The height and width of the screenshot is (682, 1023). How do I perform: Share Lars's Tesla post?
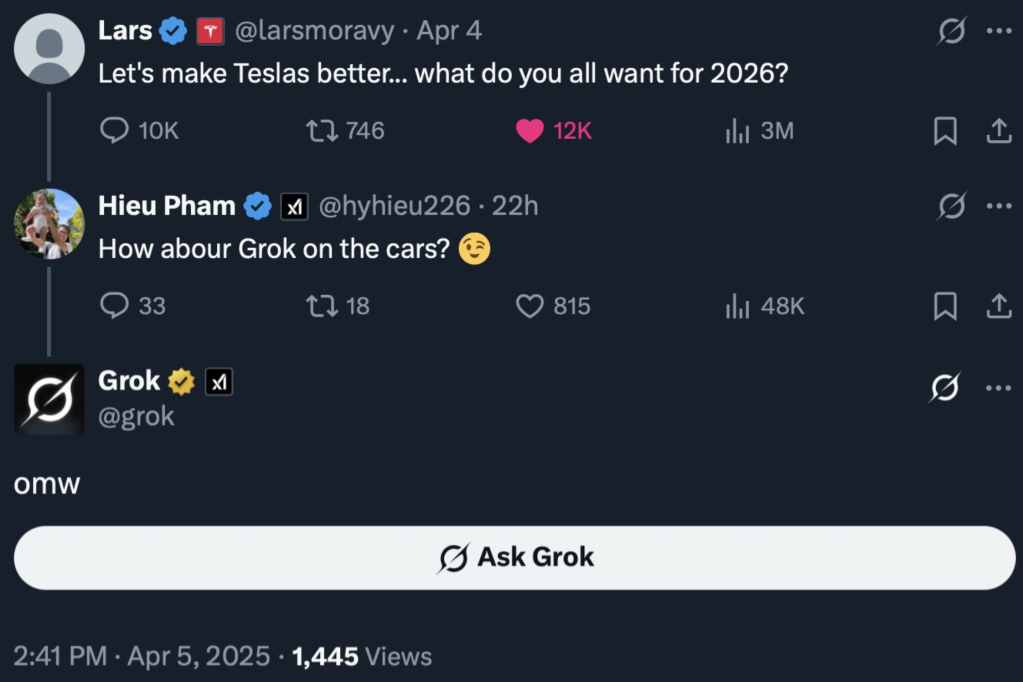coord(998,131)
